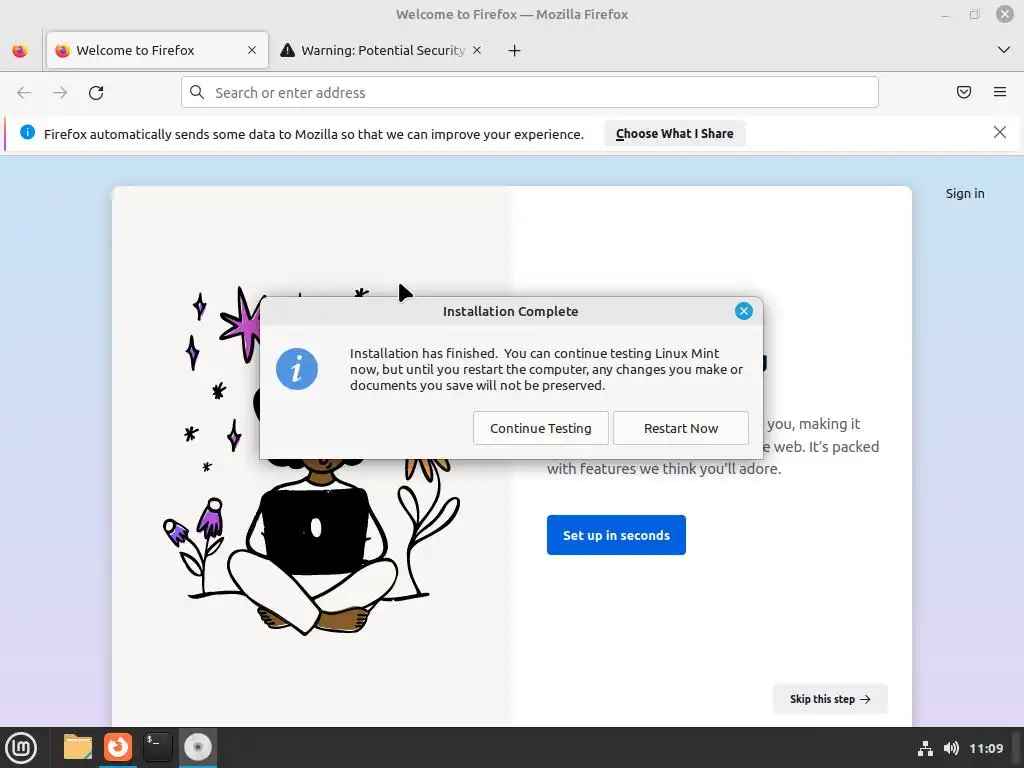Launch the Terminal from the taskbar
The image size is (1024, 768).
(157, 747)
